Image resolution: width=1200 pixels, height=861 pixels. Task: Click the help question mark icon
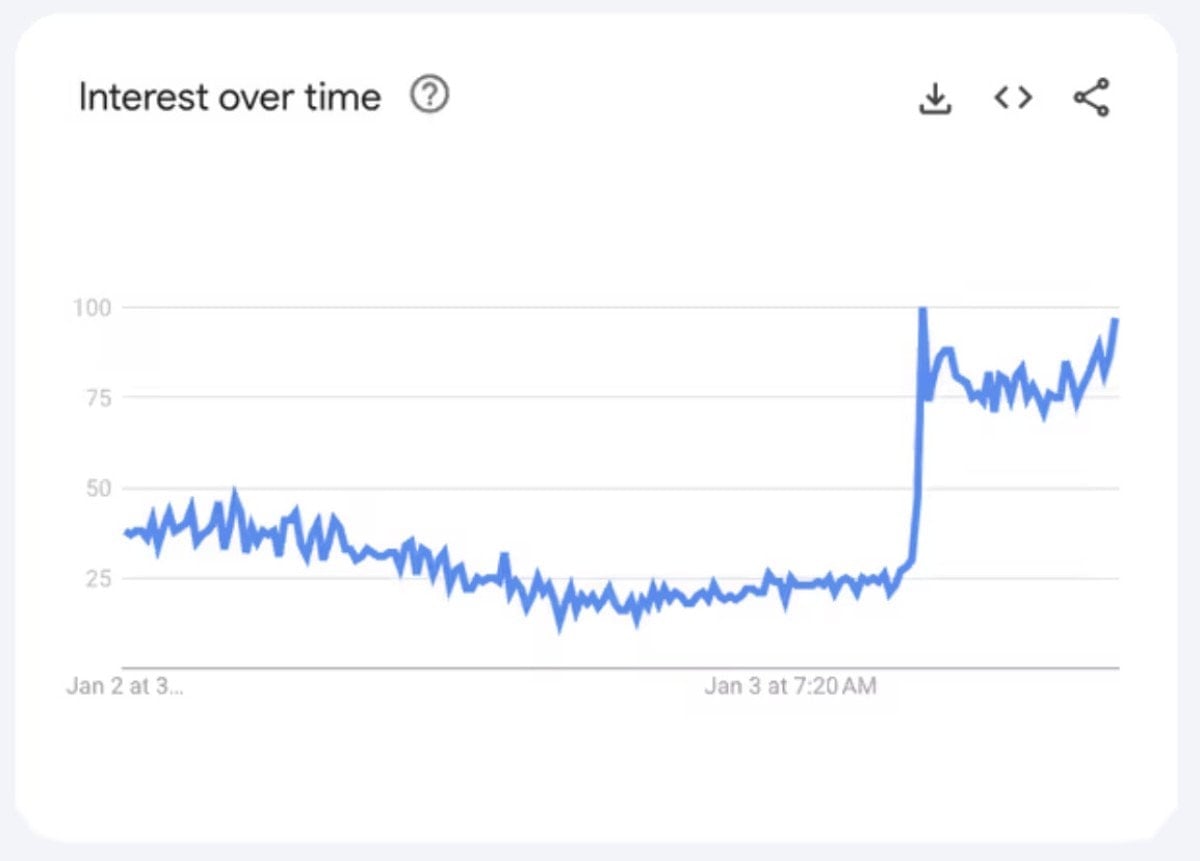point(430,96)
